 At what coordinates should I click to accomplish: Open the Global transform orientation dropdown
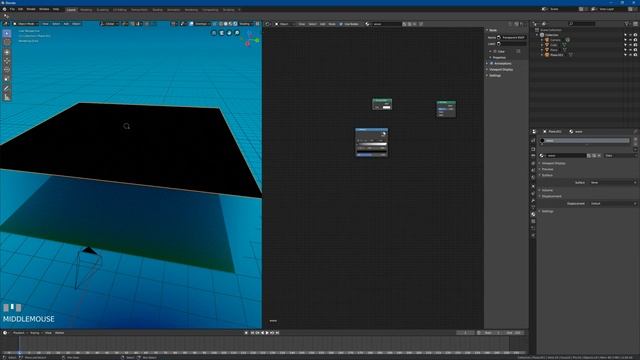click(x=109, y=24)
